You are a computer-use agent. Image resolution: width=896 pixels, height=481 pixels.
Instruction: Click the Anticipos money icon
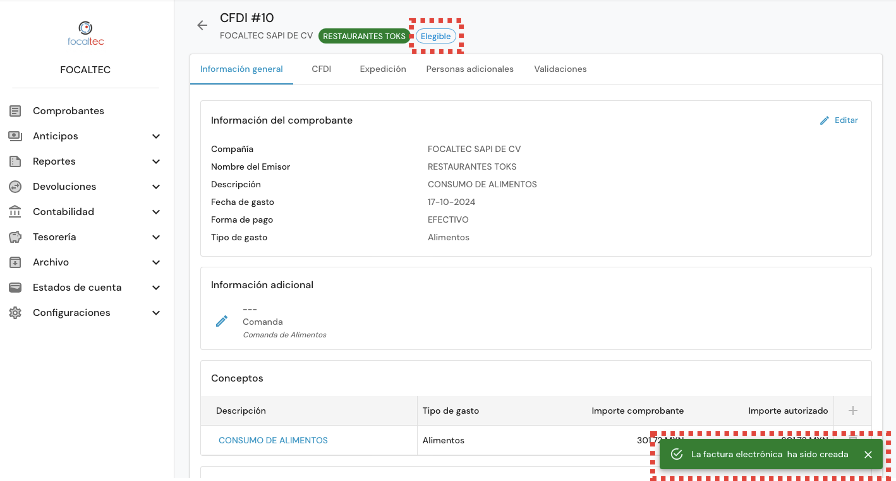[15, 136]
